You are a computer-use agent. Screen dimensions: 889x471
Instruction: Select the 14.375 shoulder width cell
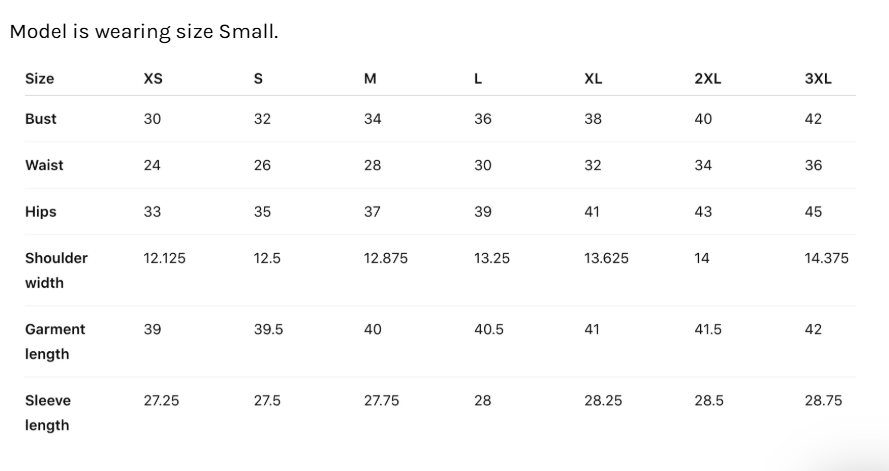pos(827,258)
